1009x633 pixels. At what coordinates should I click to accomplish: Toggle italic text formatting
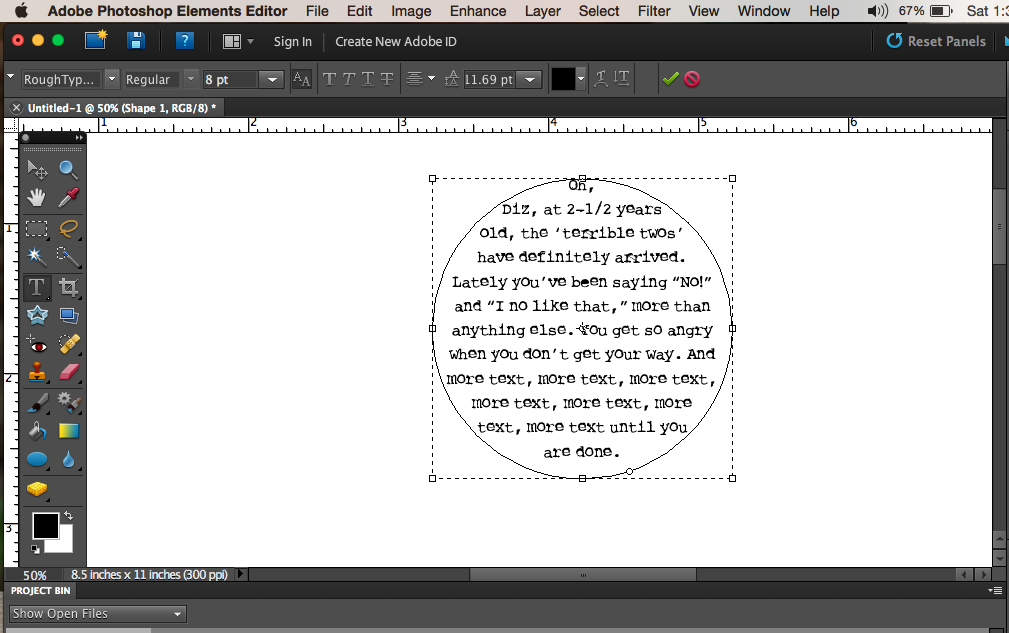pos(350,78)
